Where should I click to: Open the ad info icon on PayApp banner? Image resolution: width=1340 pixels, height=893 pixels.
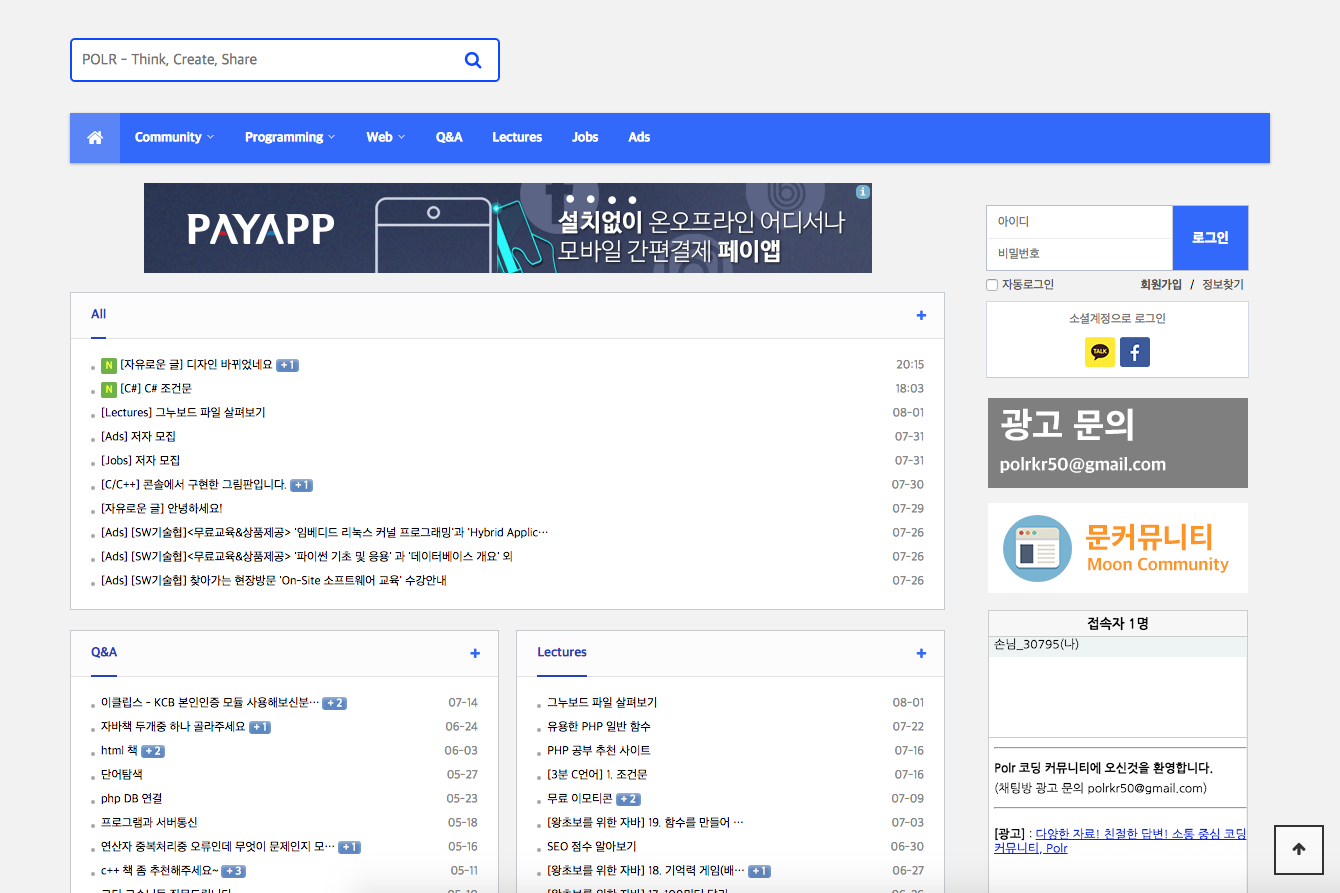[x=863, y=192]
